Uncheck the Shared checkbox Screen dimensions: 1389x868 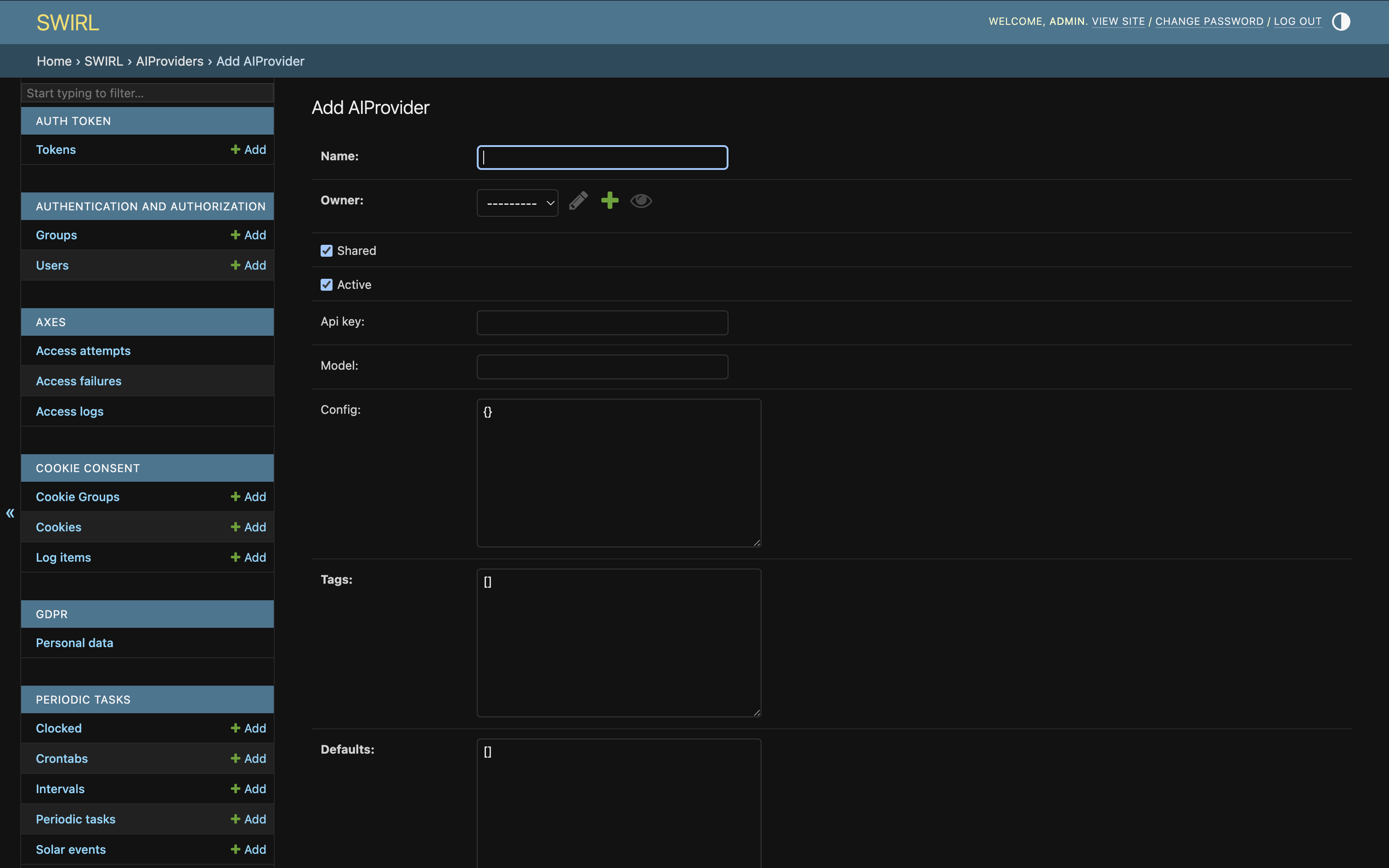tap(326, 250)
